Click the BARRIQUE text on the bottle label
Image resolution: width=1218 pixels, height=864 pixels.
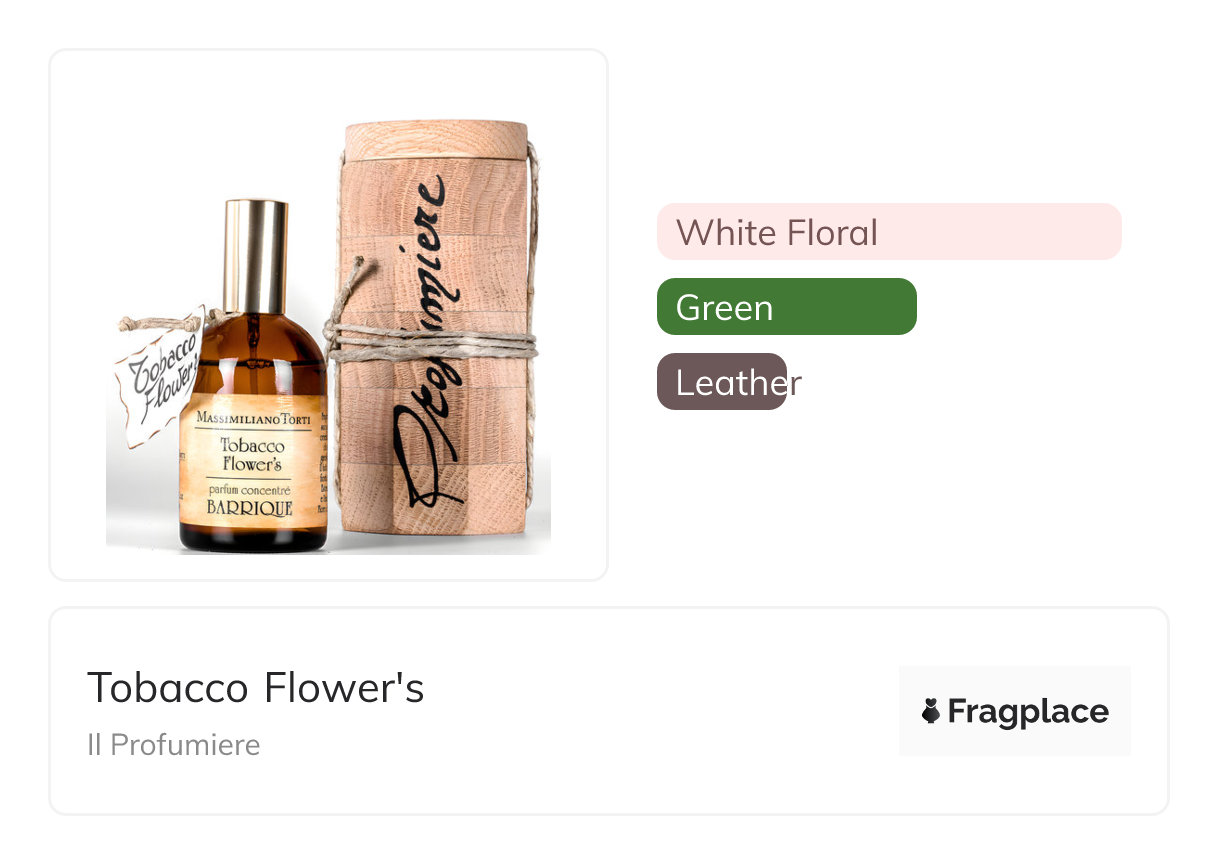(249, 507)
